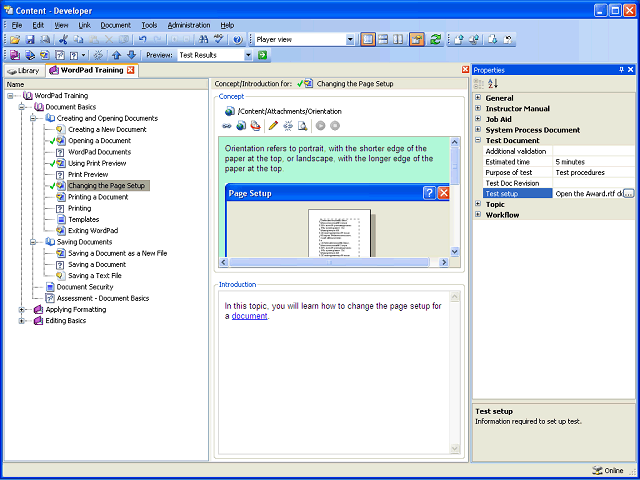Follow the document link in Introduction
The width and height of the screenshot is (640, 480).
[249, 316]
